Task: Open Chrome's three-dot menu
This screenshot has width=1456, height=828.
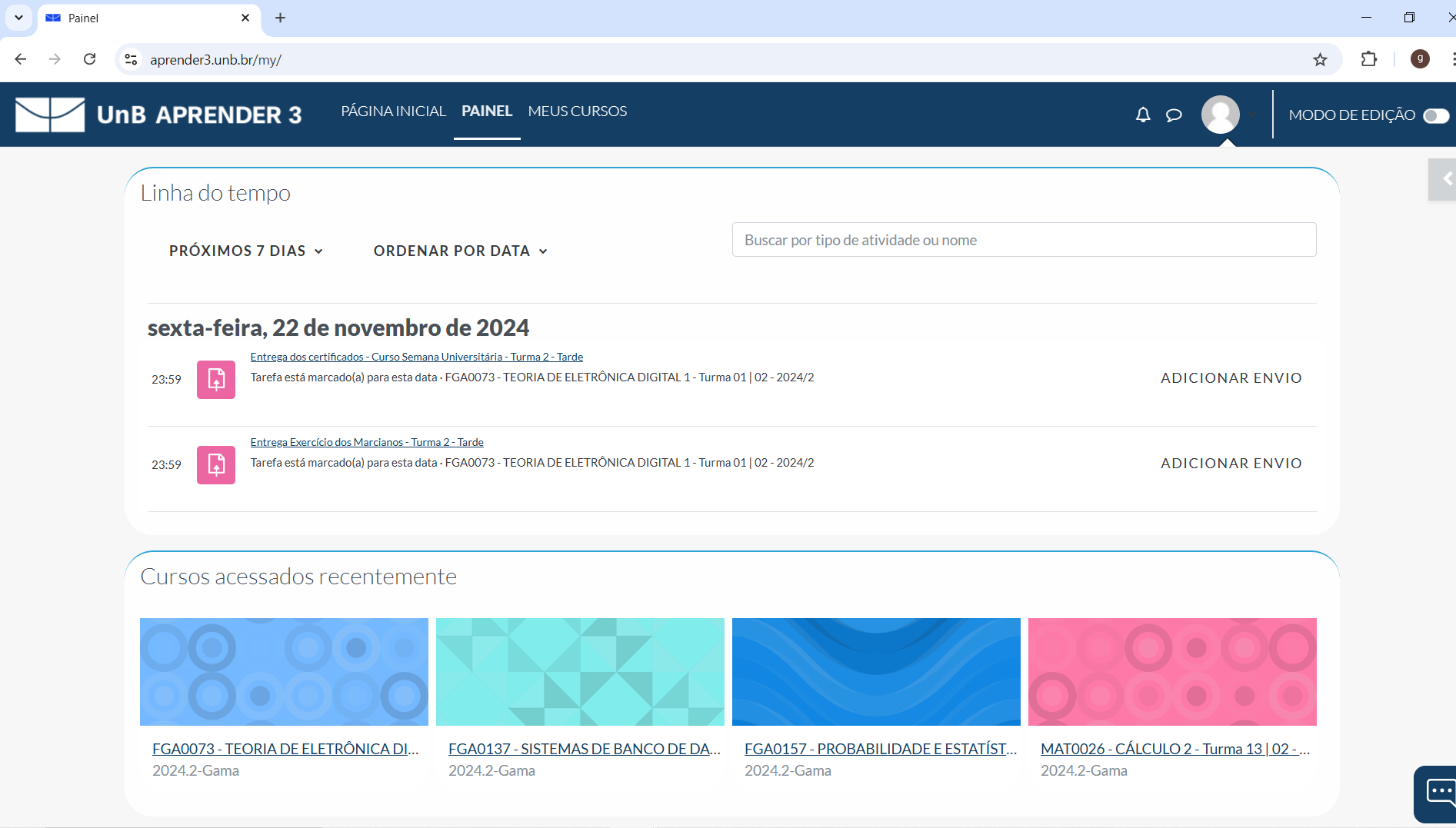Action: (x=1452, y=59)
